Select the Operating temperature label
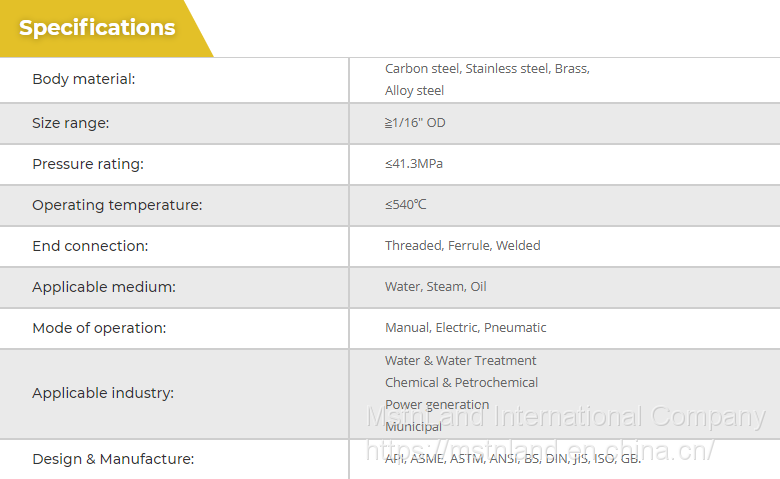Screen dimensions: 780x479 (x=117, y=205)
